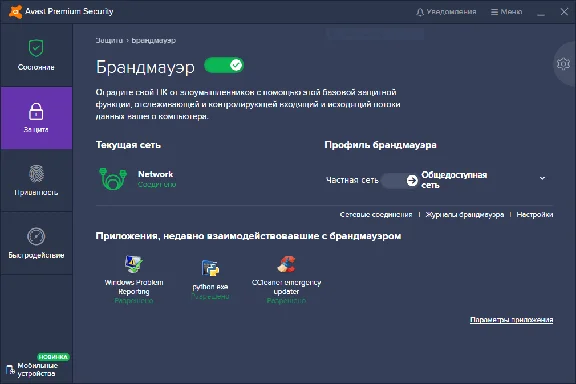The width and height of the screenshot is (576, 384).
Task: Click the notification bell icon
Action: (x=420, y=12)
